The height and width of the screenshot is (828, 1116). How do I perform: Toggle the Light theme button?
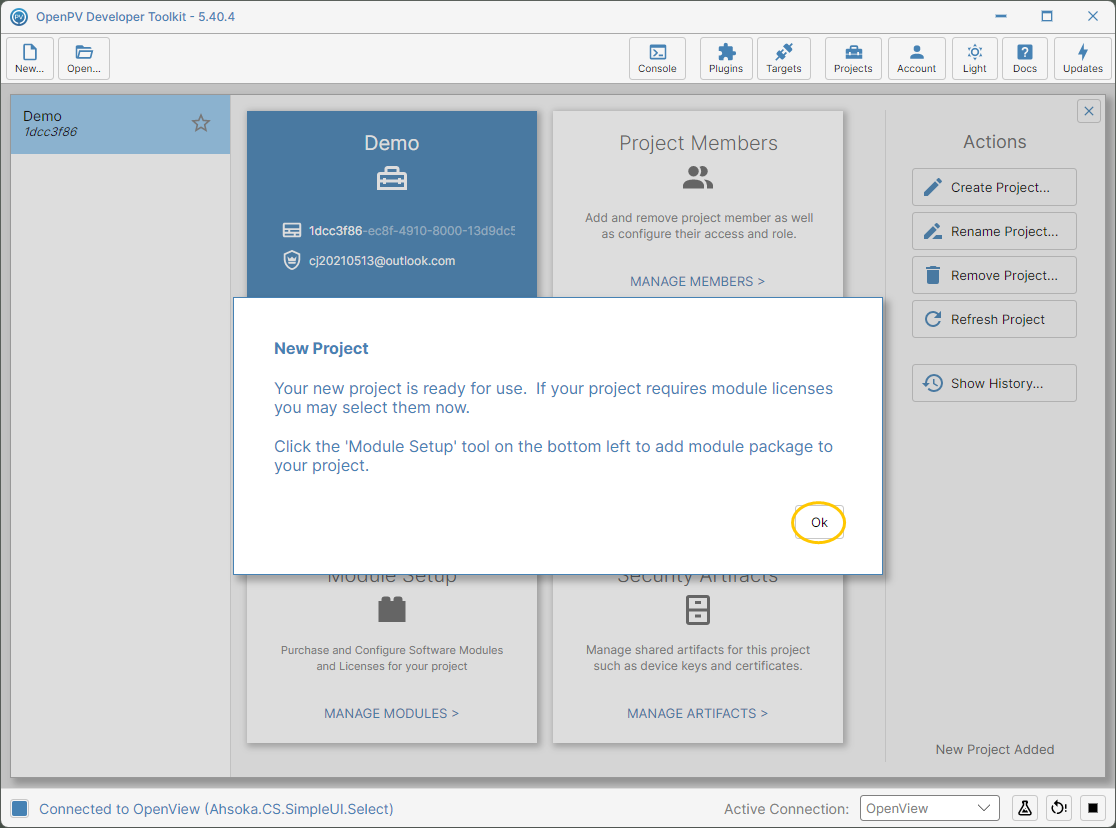pos(974,58)
